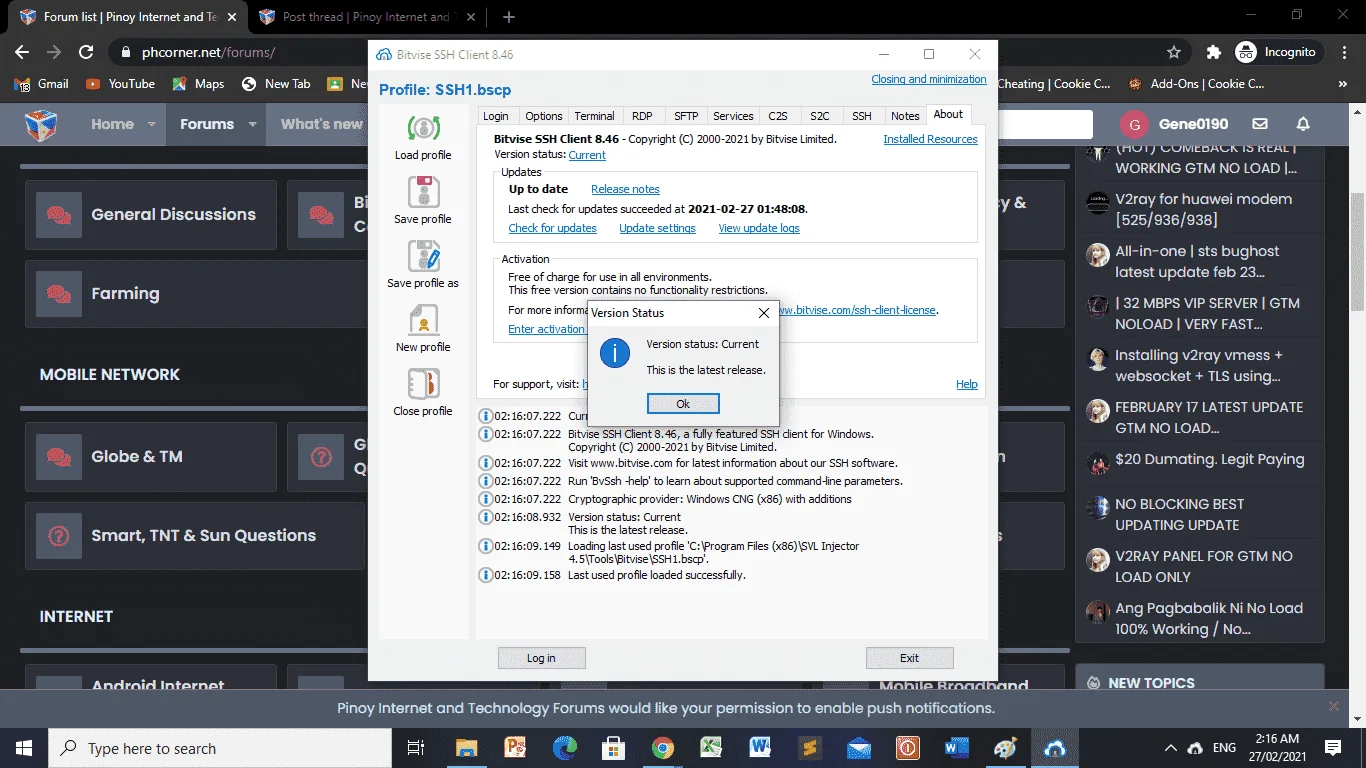Switch to Post thread browser tab
Image resolution: width=1366 pixels, height=768 pixels.
pos(365,17)
